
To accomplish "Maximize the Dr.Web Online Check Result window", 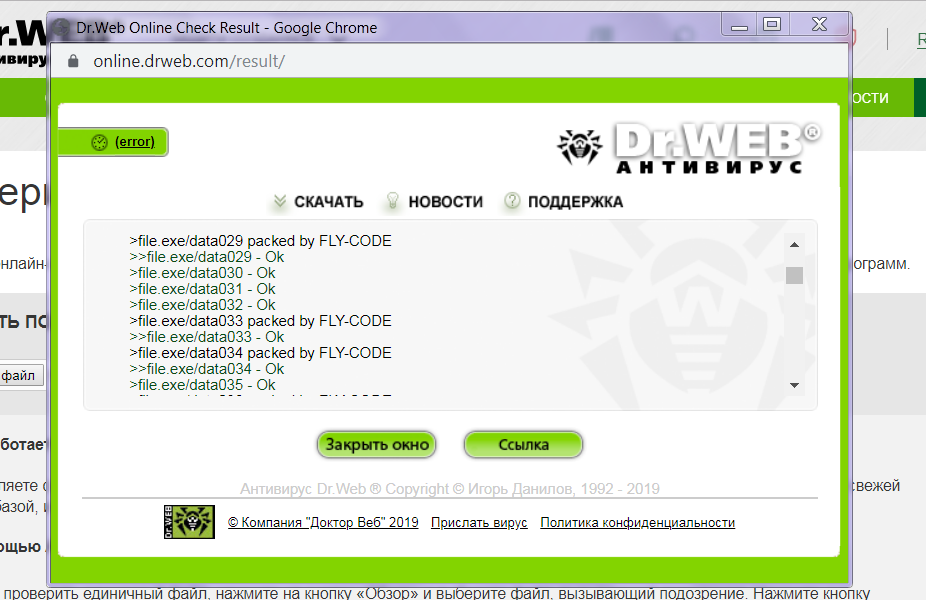I will click(772, 25).
